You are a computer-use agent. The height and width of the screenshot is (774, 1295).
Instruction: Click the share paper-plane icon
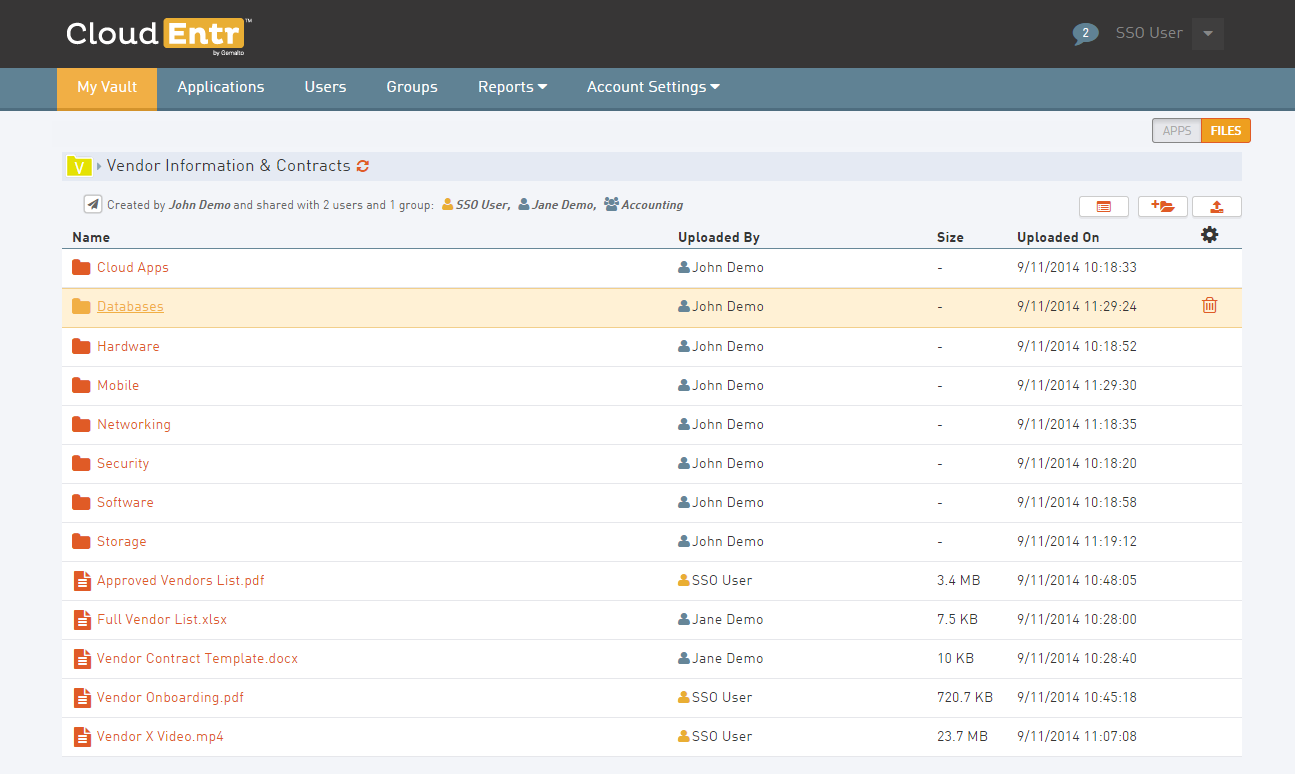(x=93, y=204)
